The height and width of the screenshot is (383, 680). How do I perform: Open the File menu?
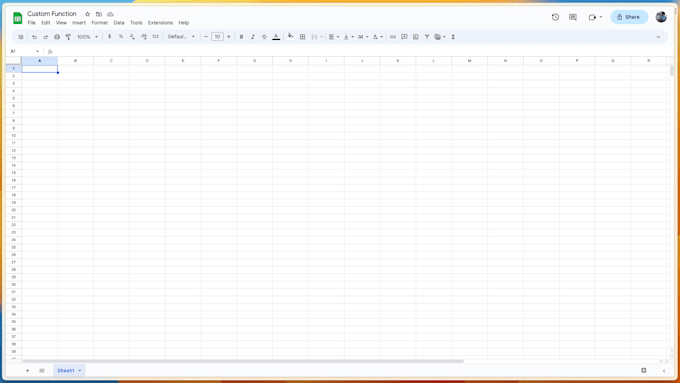(x=32, y=23)
